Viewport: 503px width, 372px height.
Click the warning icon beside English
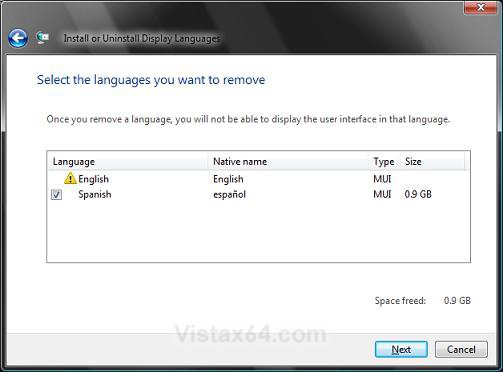(x=70, y=179)
